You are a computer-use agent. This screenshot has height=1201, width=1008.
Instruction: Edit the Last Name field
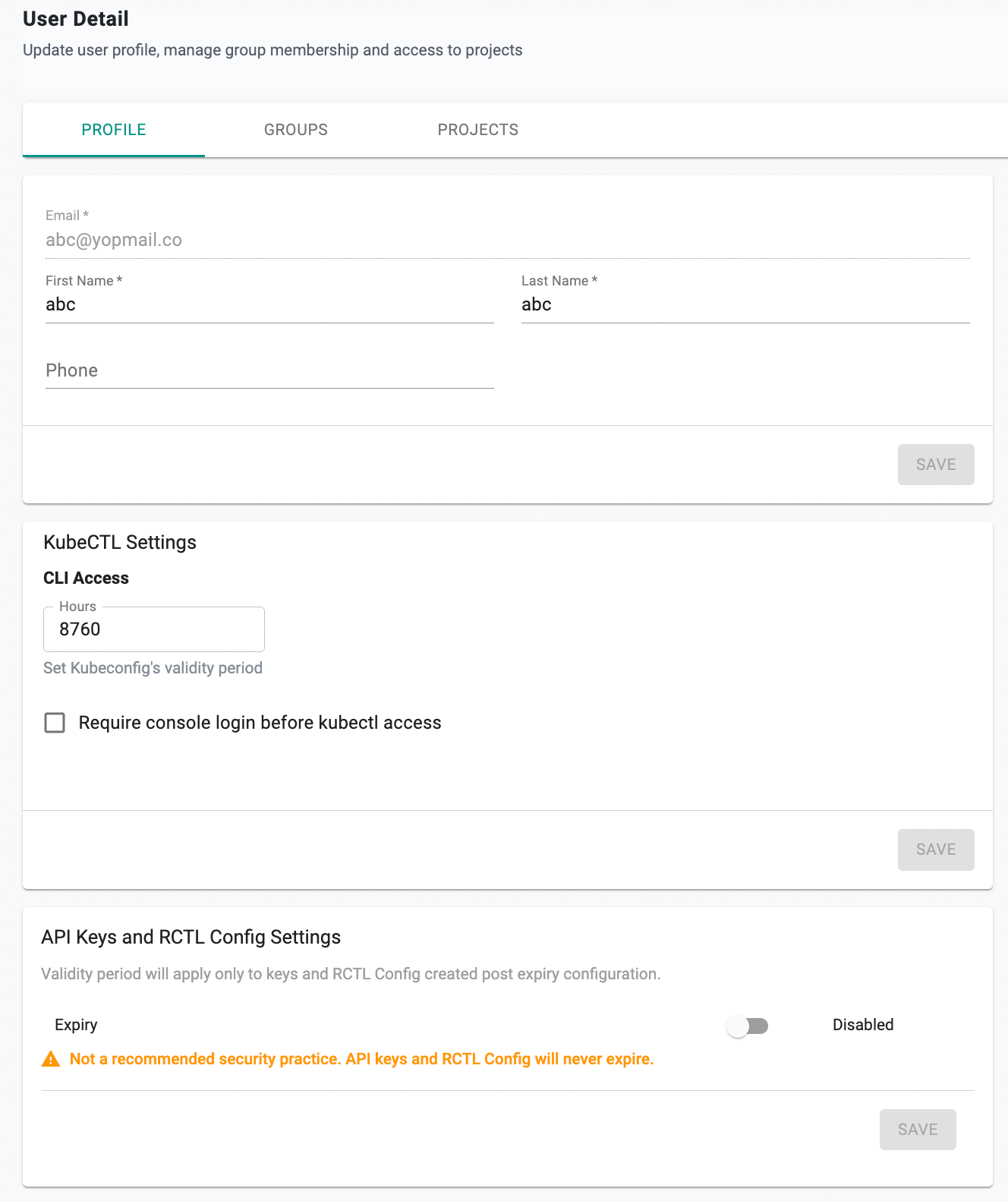pyautogui.click(x=745, y=305)
